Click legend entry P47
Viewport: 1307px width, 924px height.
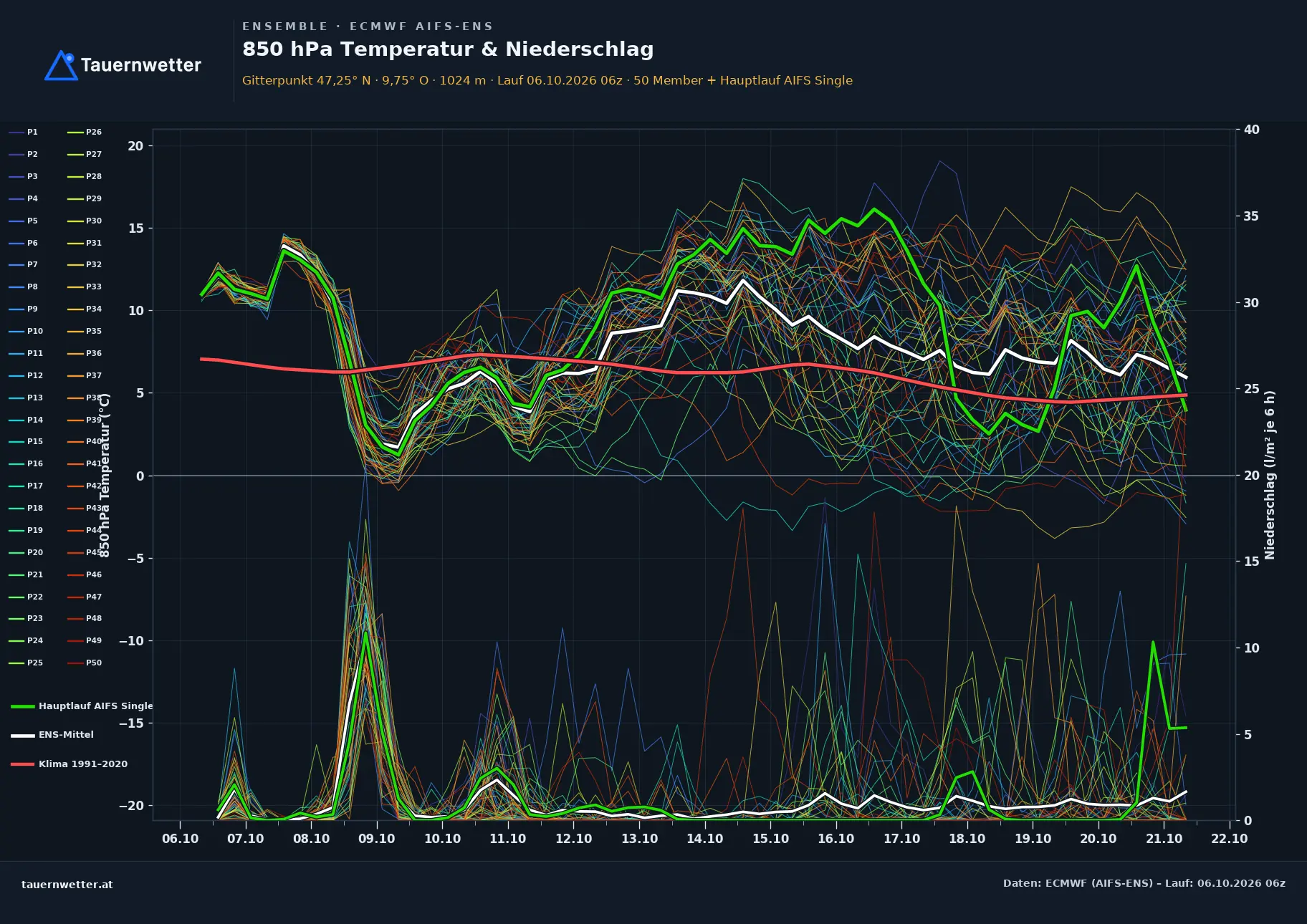coord(85,597)
